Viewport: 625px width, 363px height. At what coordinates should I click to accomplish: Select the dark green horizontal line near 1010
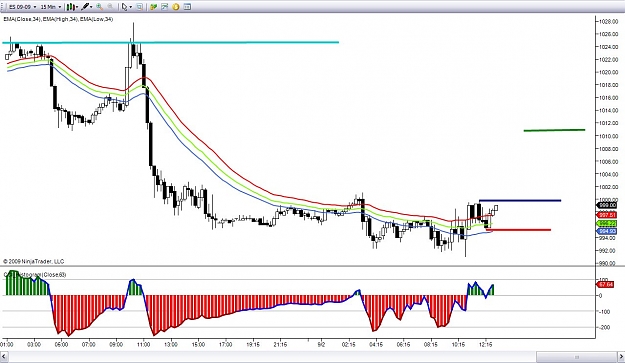pos(554,130)
